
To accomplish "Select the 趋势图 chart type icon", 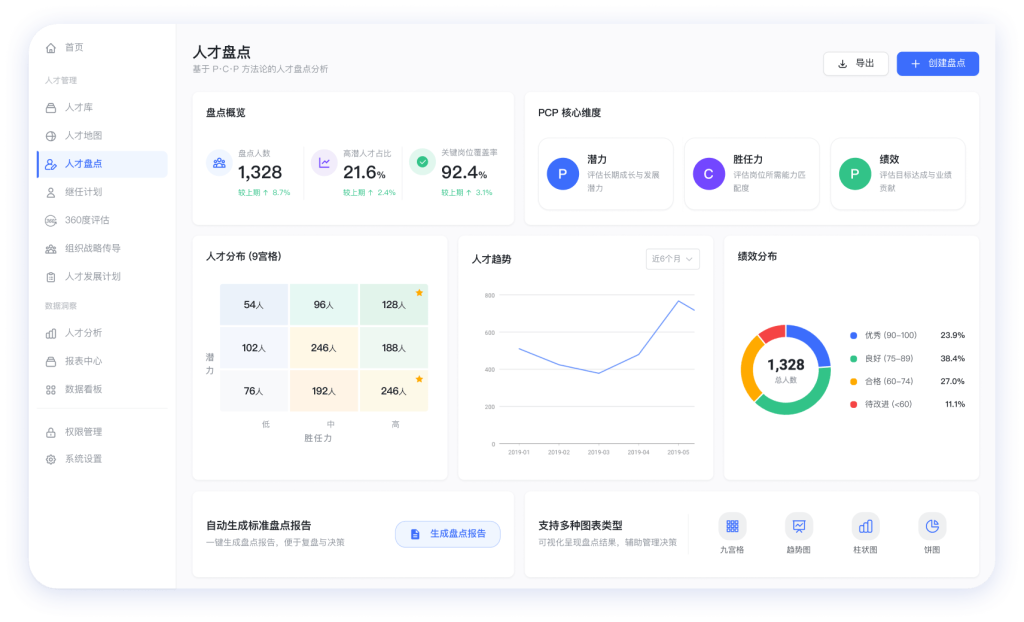I will (x=799, y=526).
